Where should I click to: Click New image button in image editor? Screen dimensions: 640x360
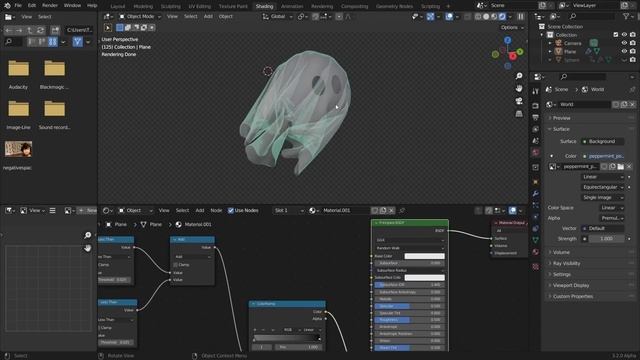click(x=87, y=211)
